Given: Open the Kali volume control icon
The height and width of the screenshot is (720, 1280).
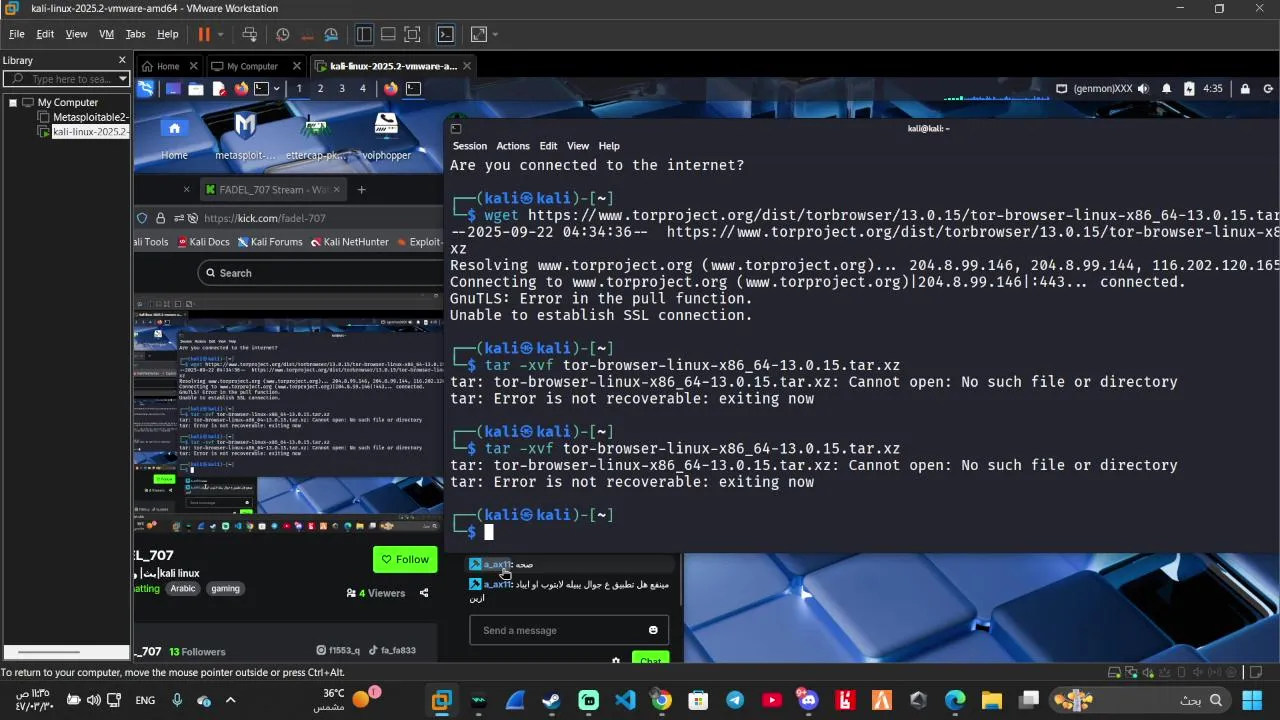Looking at the screenshot, I should pos(1143,88).
